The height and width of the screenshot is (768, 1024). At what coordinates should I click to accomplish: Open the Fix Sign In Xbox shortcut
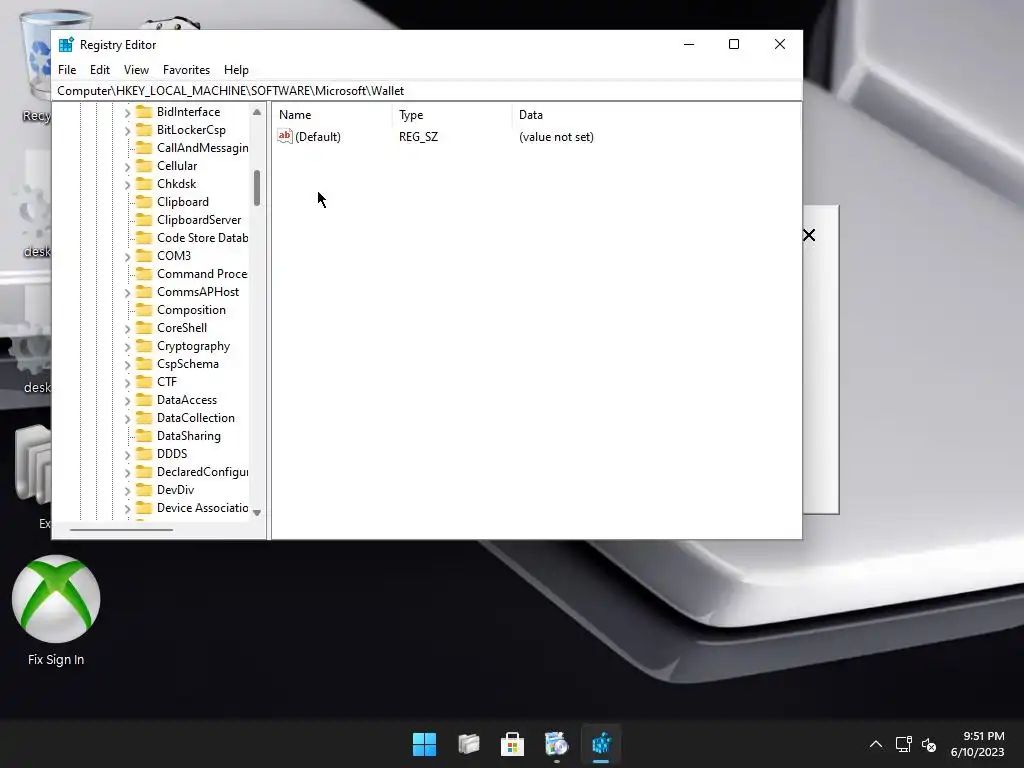tap(56, 611)
